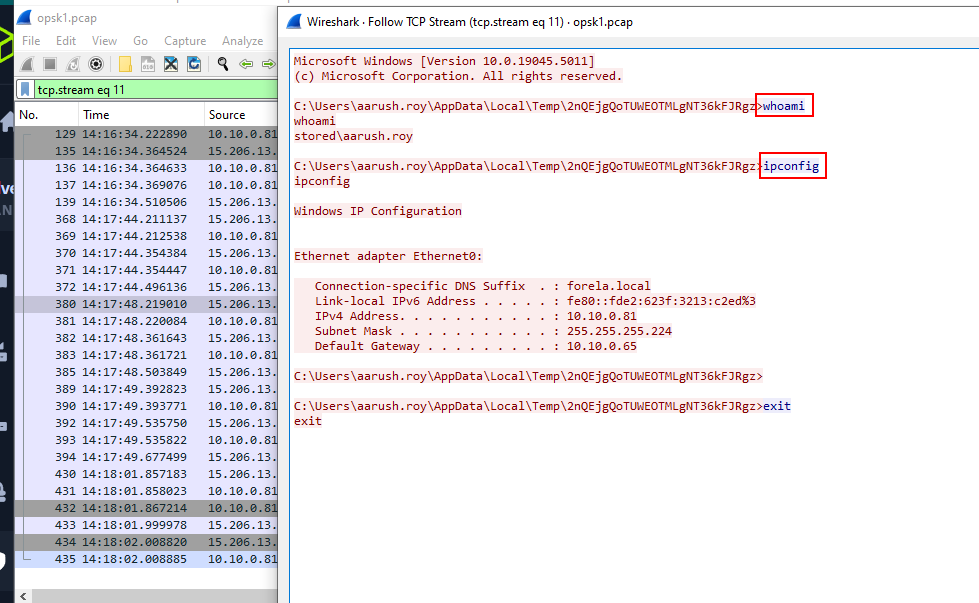The image size is (979, 603).
Task: Open the Analyze menu
Action: 242,41
